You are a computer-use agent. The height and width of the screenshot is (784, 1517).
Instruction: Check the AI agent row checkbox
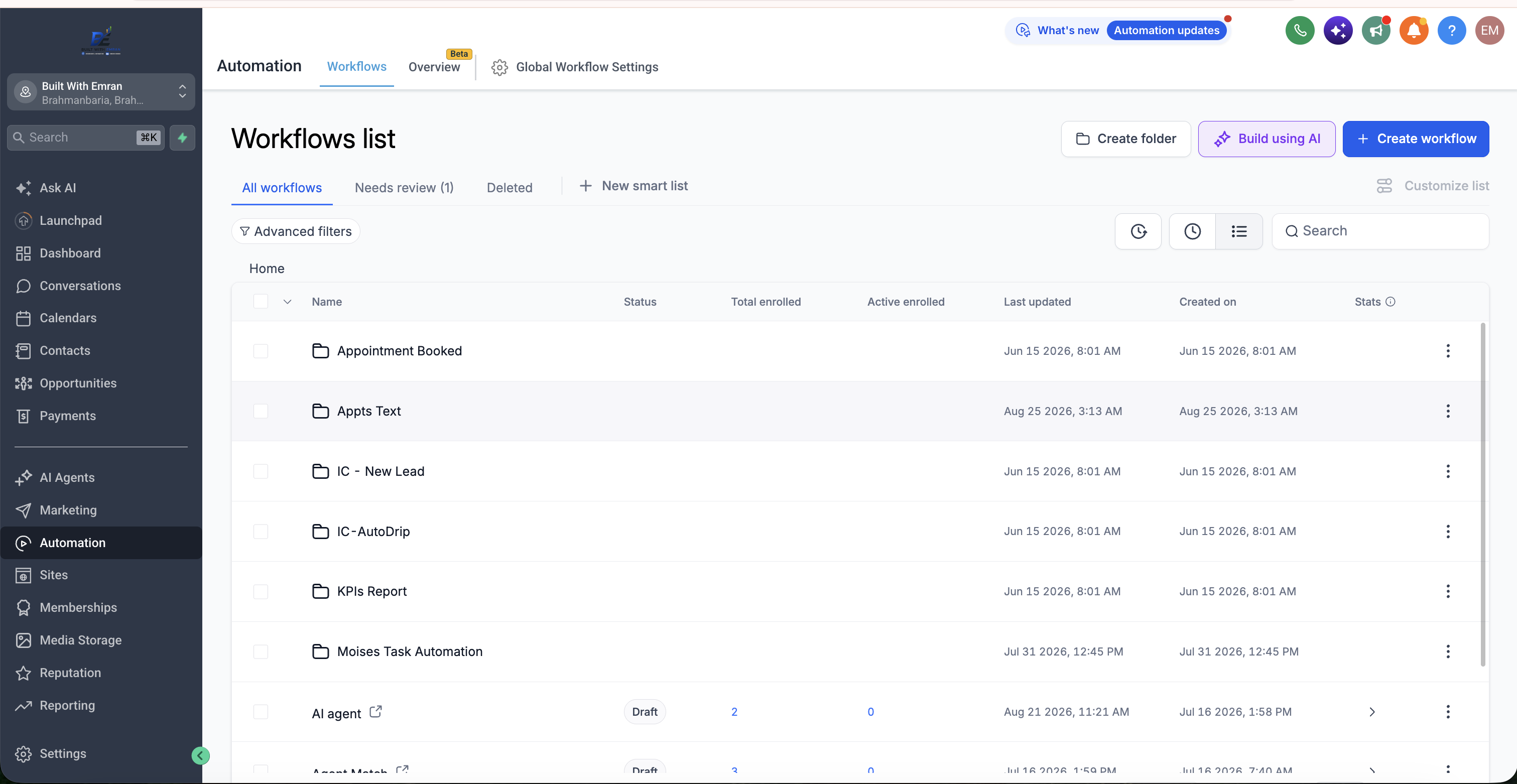(x=261, y=712)
